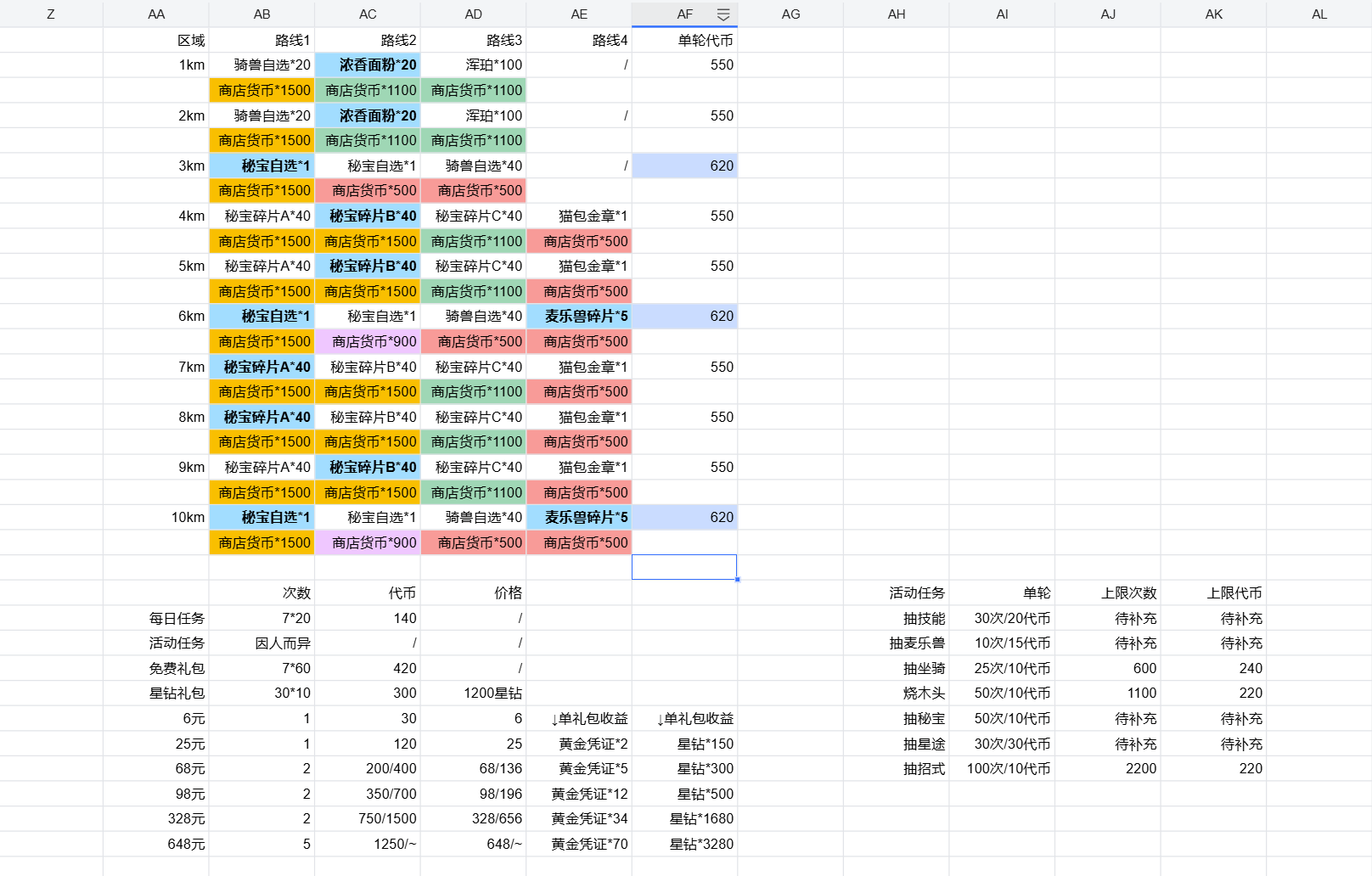Click the '328元' cell
This screenshot has width=1372, height=876.
coord(156,819)
